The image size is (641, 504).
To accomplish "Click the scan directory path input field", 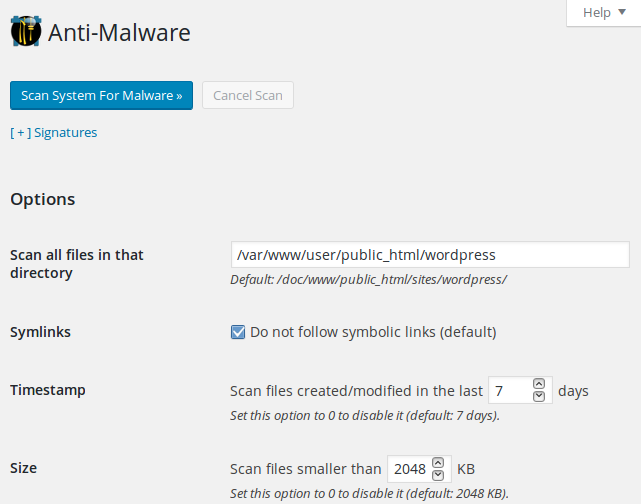I will [x=430, y=255].
